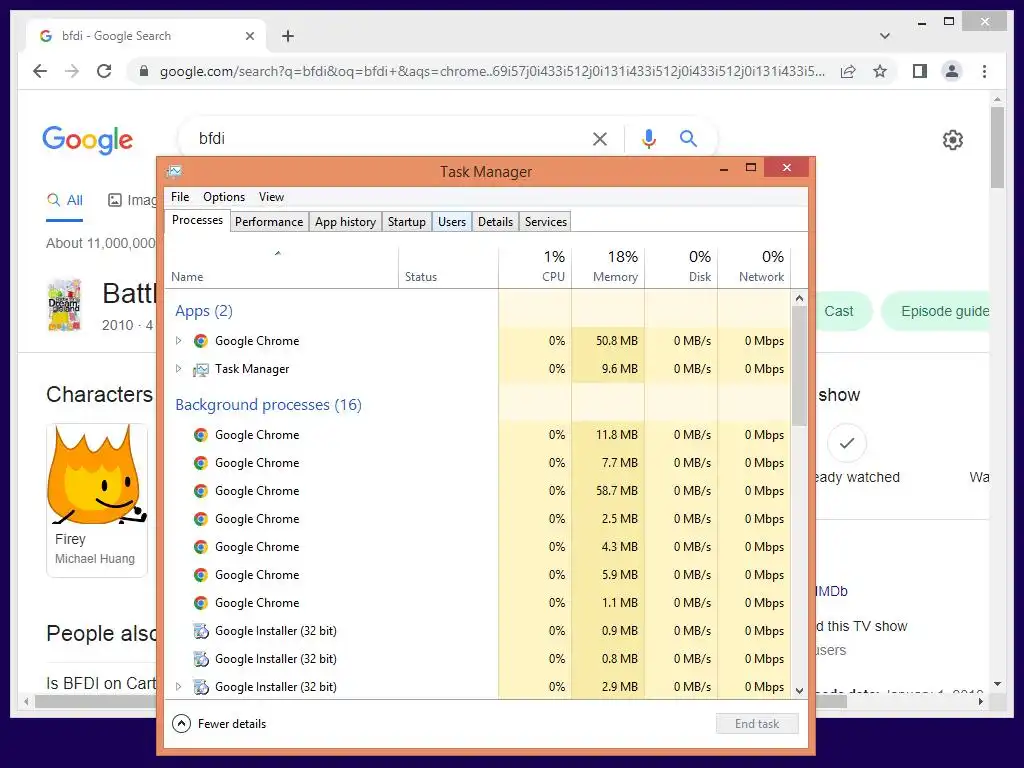Expand the Google Chrome app group
Screen dimensions: 1024x768
pyautogui.click(x=178, y=341)
